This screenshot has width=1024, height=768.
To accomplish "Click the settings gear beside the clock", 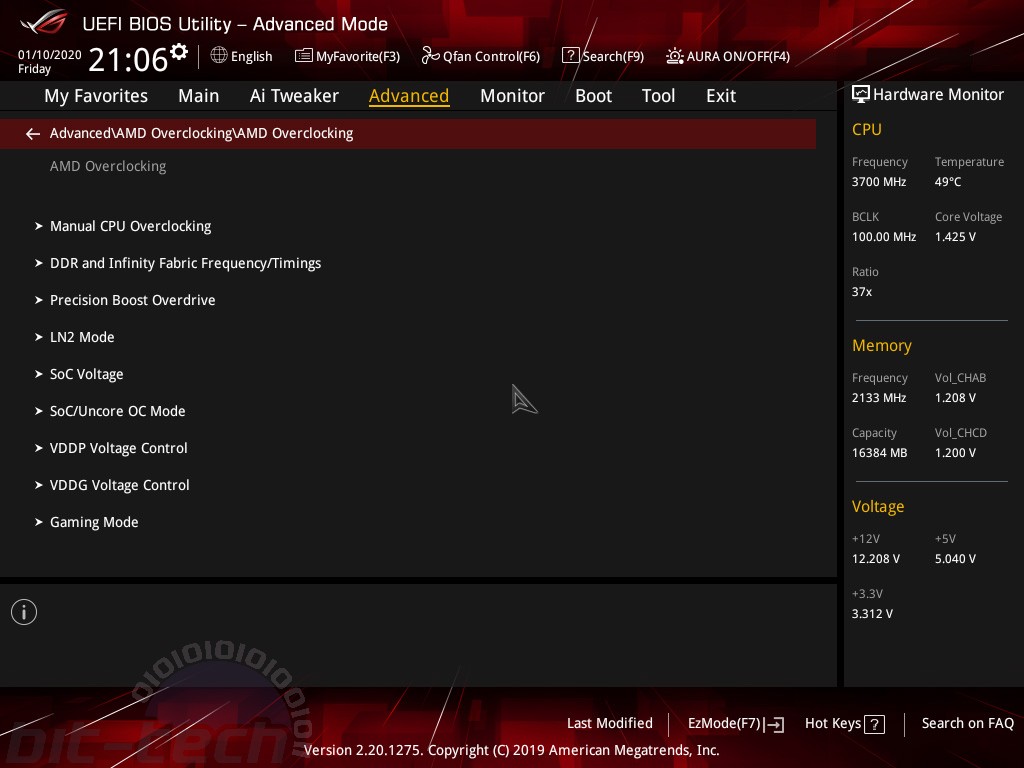I will [x=178, y=52].
